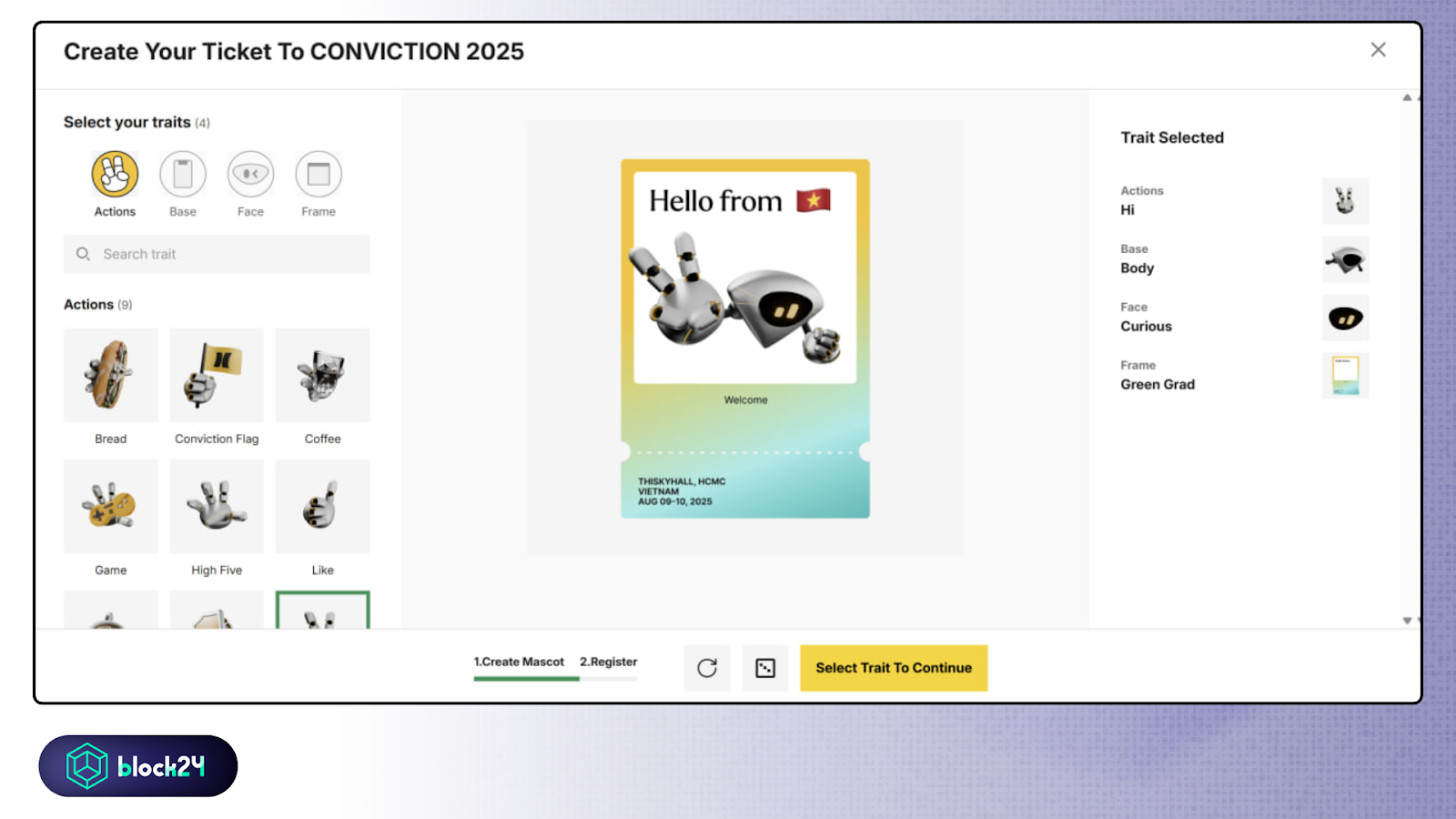Click the randomize dice icon button
1456x819 pixels.
(765, 668)
